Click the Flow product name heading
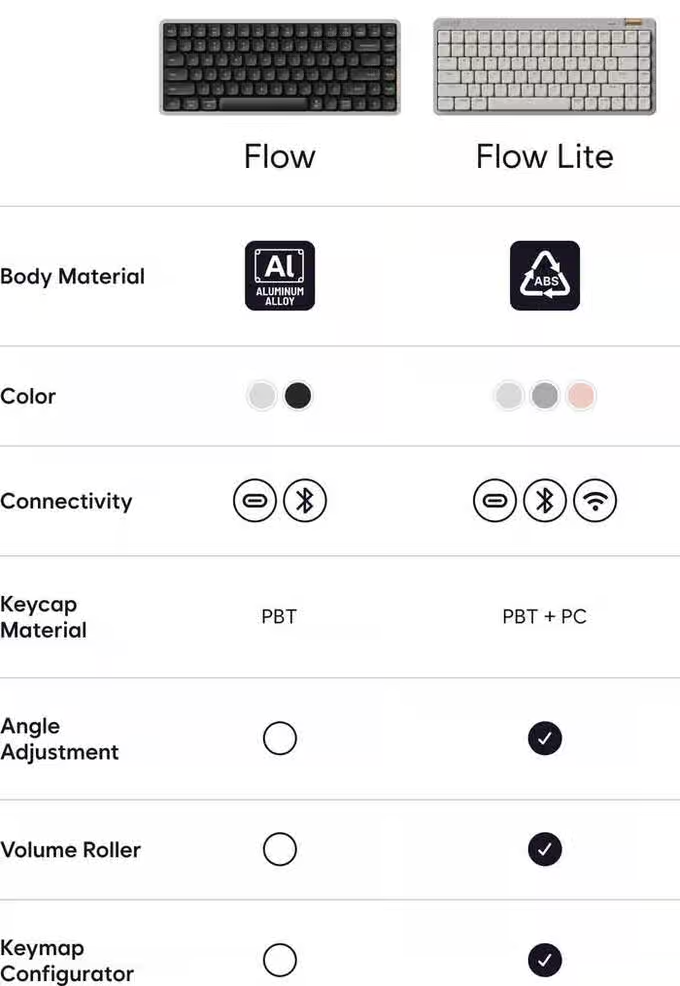 pyautogui.click(x=280, y=157)
